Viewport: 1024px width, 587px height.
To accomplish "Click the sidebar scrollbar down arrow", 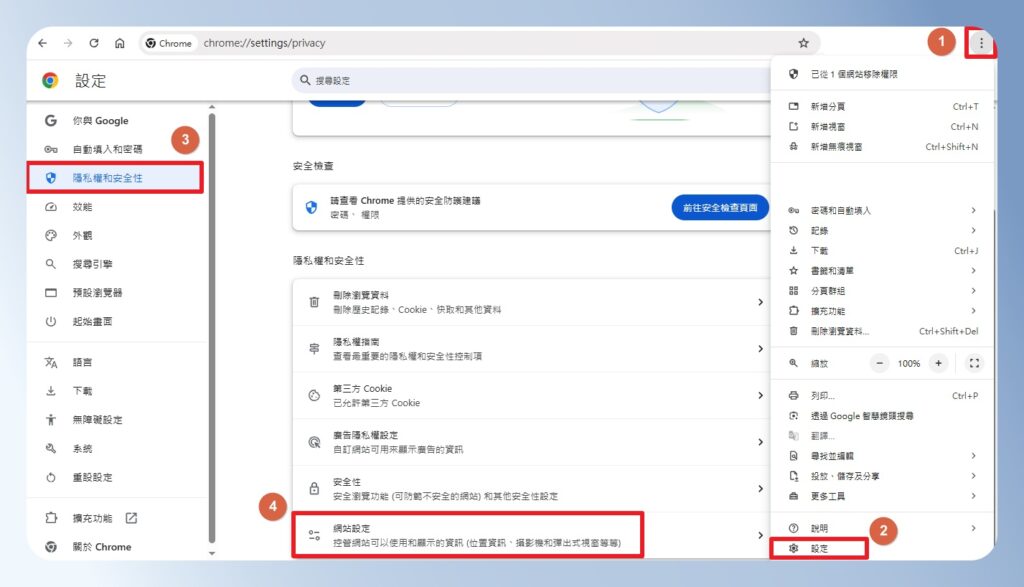I will click(212, 553).
